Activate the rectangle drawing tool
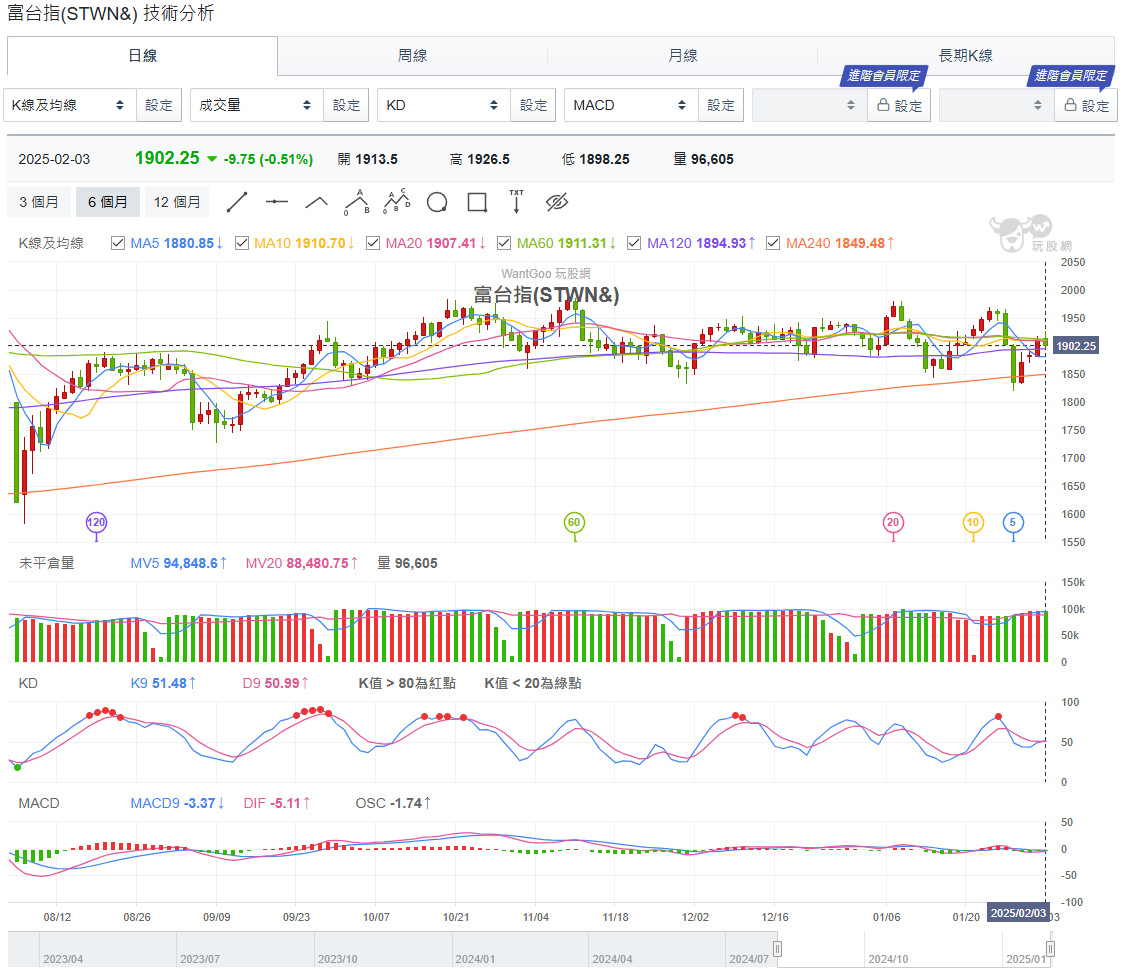1137x969 pixels. click(477, 203)
